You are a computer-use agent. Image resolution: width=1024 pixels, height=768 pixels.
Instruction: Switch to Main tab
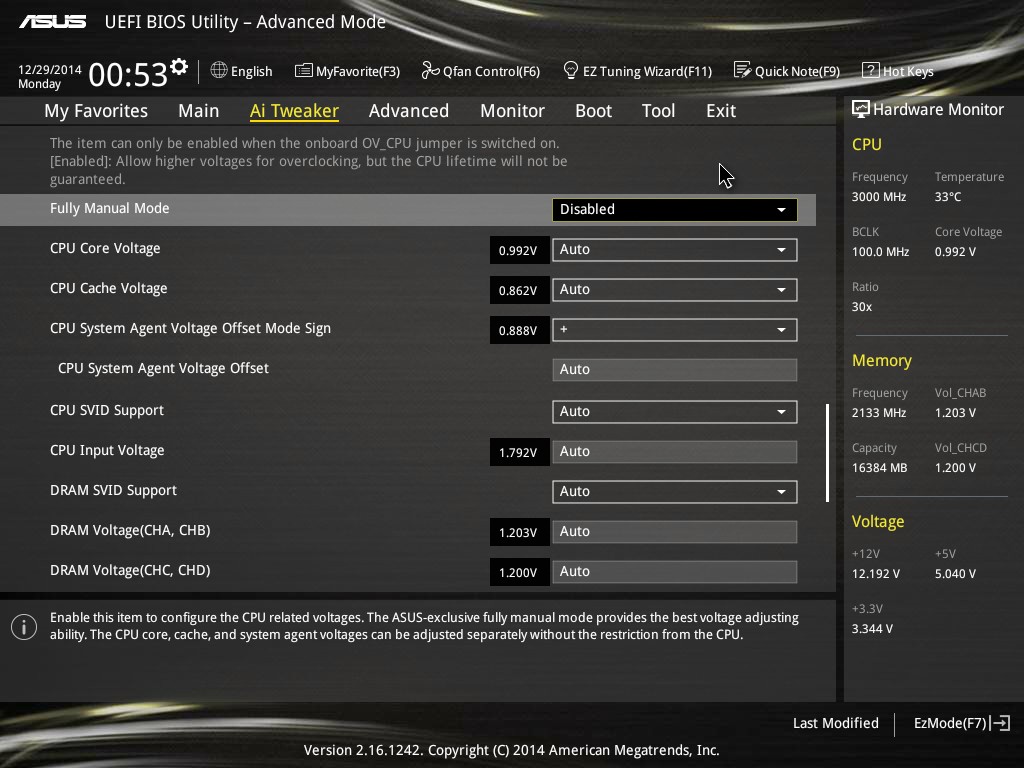(199, 110)
